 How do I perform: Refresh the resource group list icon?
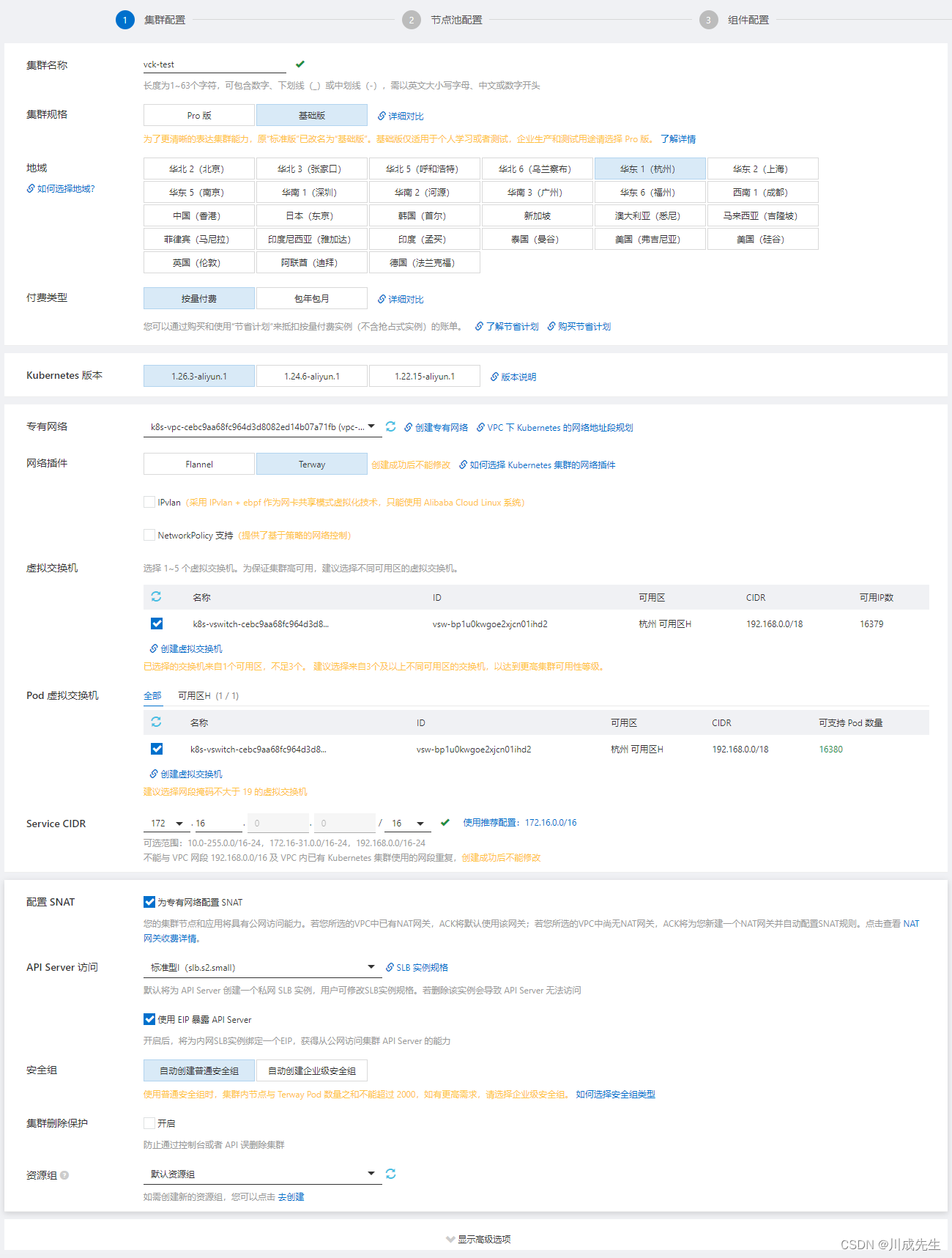click(x=391, y=1174)
